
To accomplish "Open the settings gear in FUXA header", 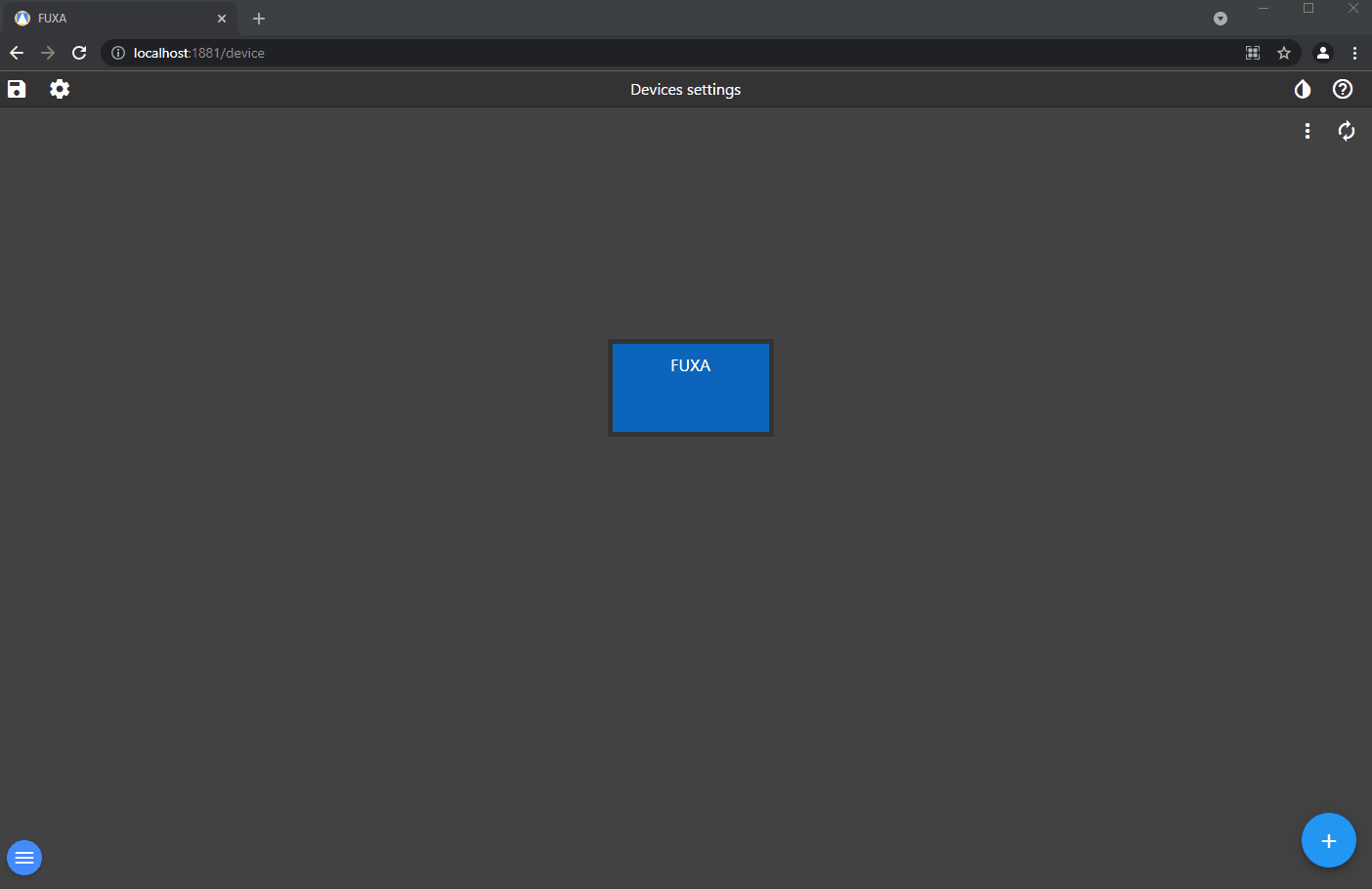I will pyautogui.click(x=60, y=89).
